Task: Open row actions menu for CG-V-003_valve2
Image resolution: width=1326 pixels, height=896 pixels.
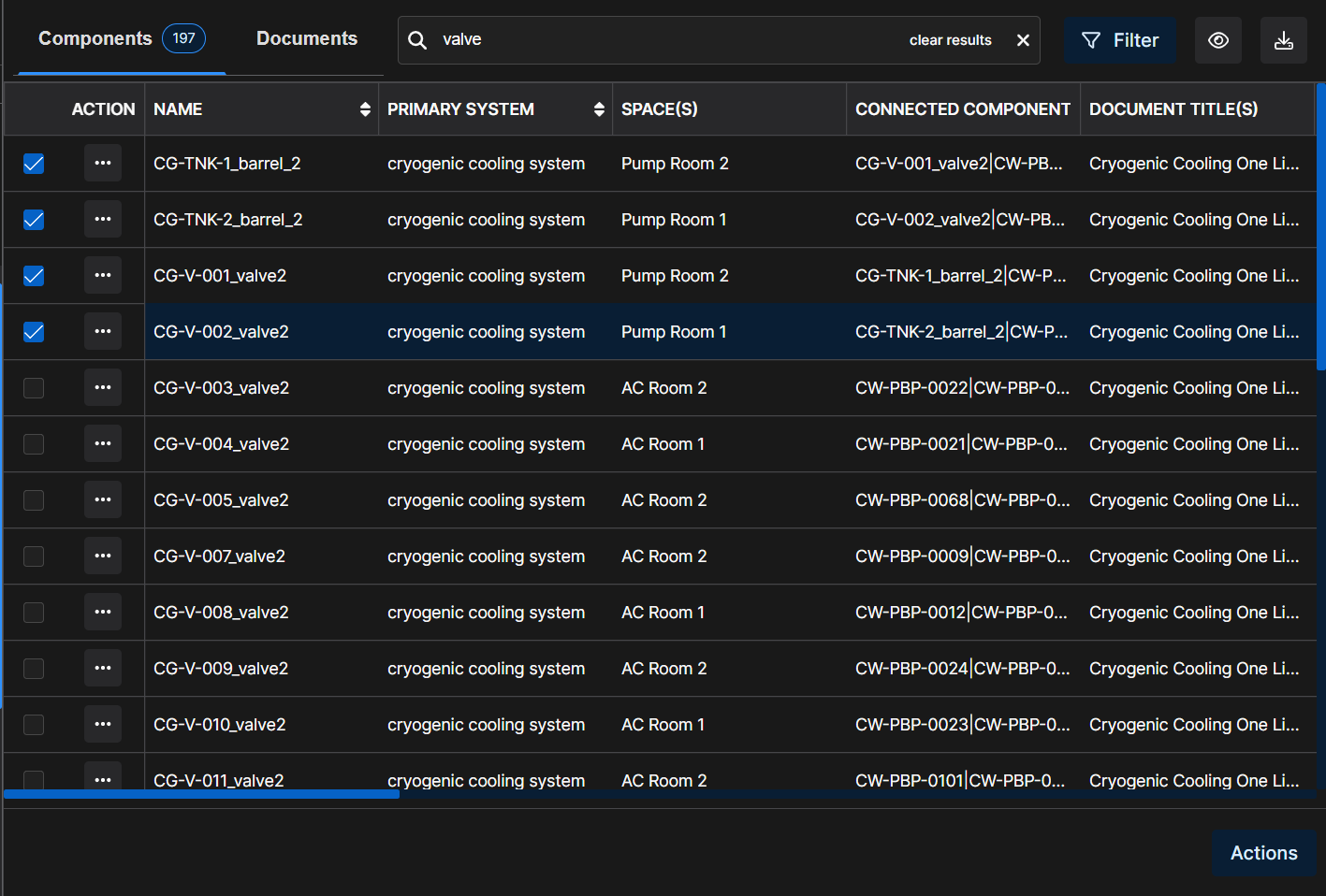Action: pos(103,387)
